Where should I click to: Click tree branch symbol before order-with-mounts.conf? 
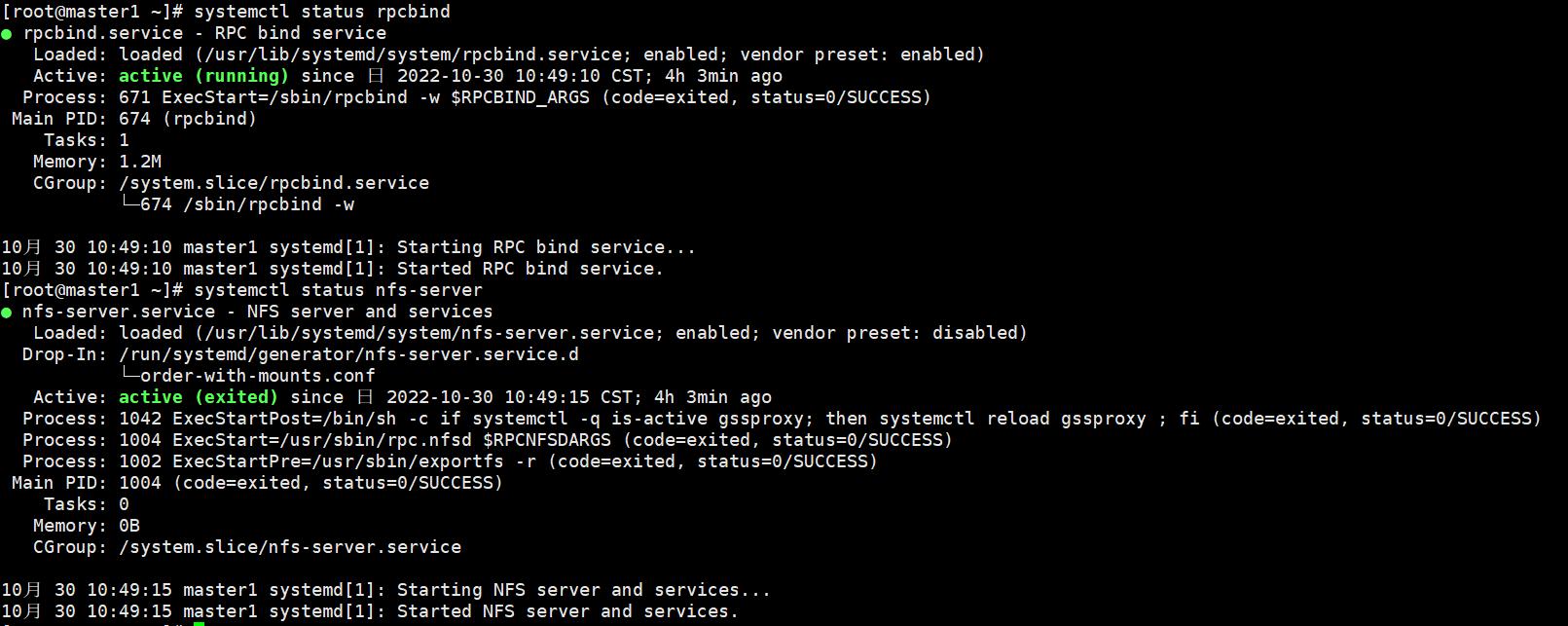click(129, 376)
